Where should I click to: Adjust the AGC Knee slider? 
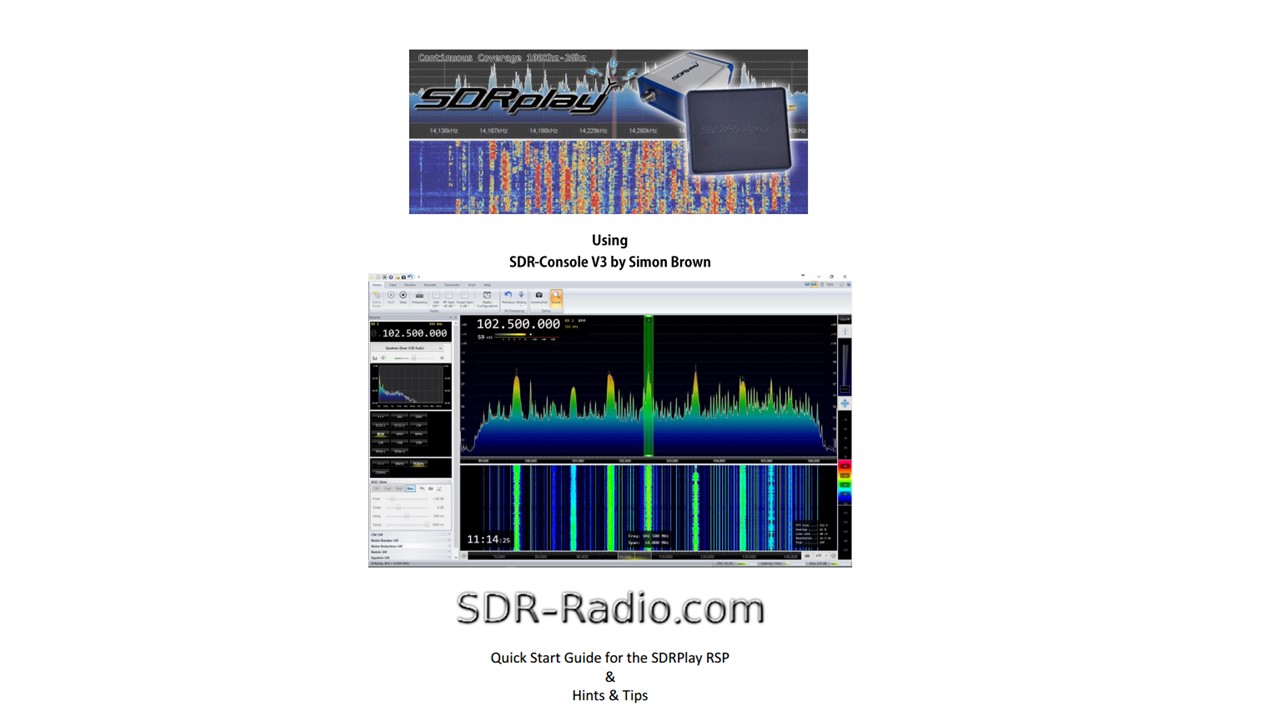point(407,499)
